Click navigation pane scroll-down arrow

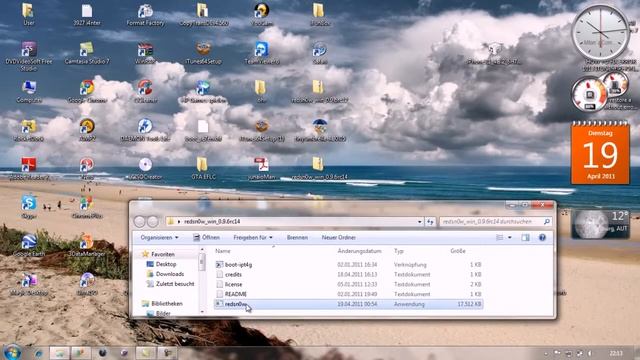click(x=202, y=312)
